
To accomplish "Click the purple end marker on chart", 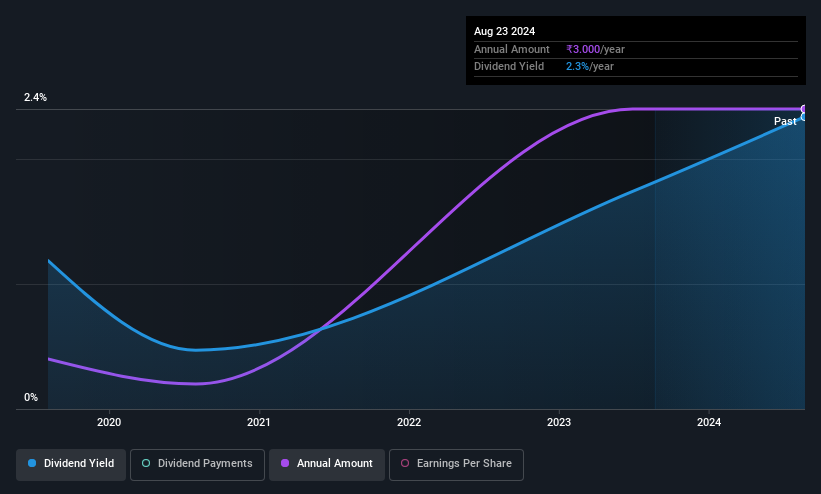I will (804, 109).
